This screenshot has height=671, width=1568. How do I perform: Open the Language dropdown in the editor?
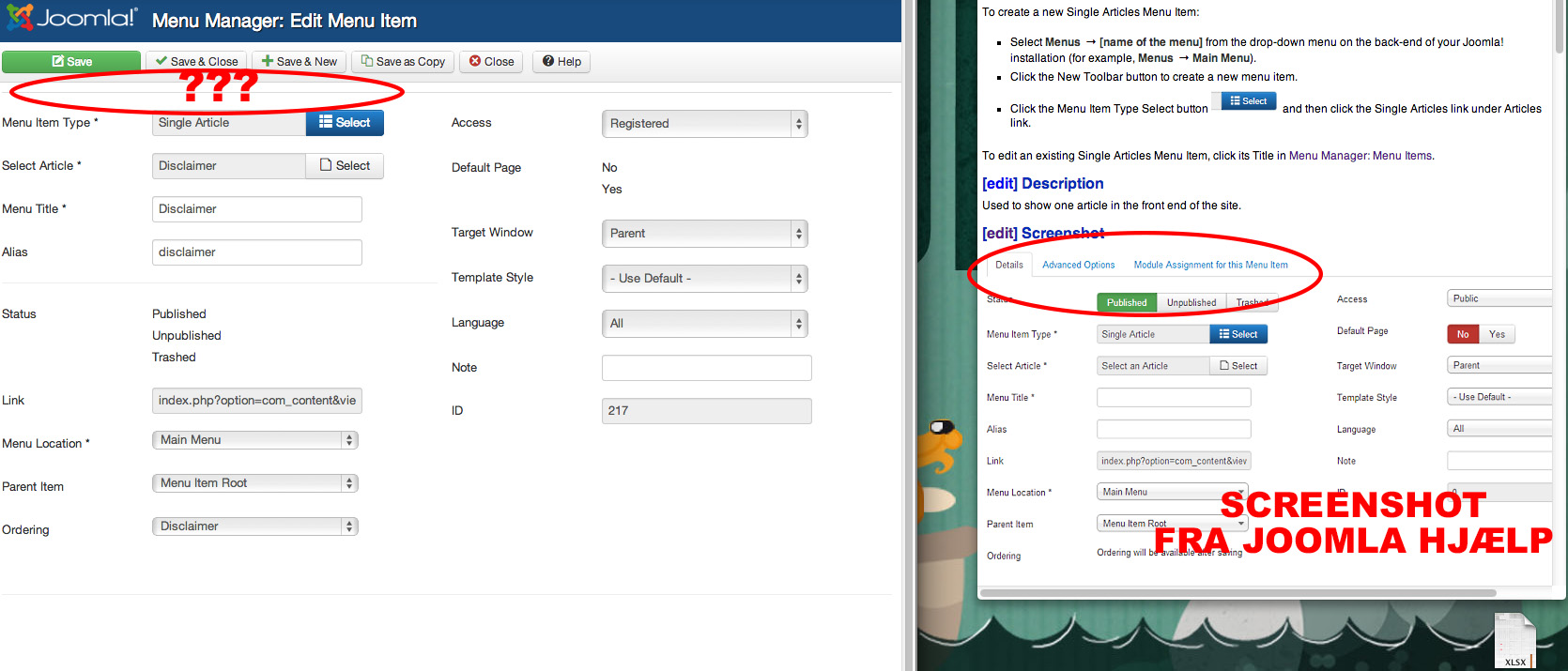[x=705, y=324]
